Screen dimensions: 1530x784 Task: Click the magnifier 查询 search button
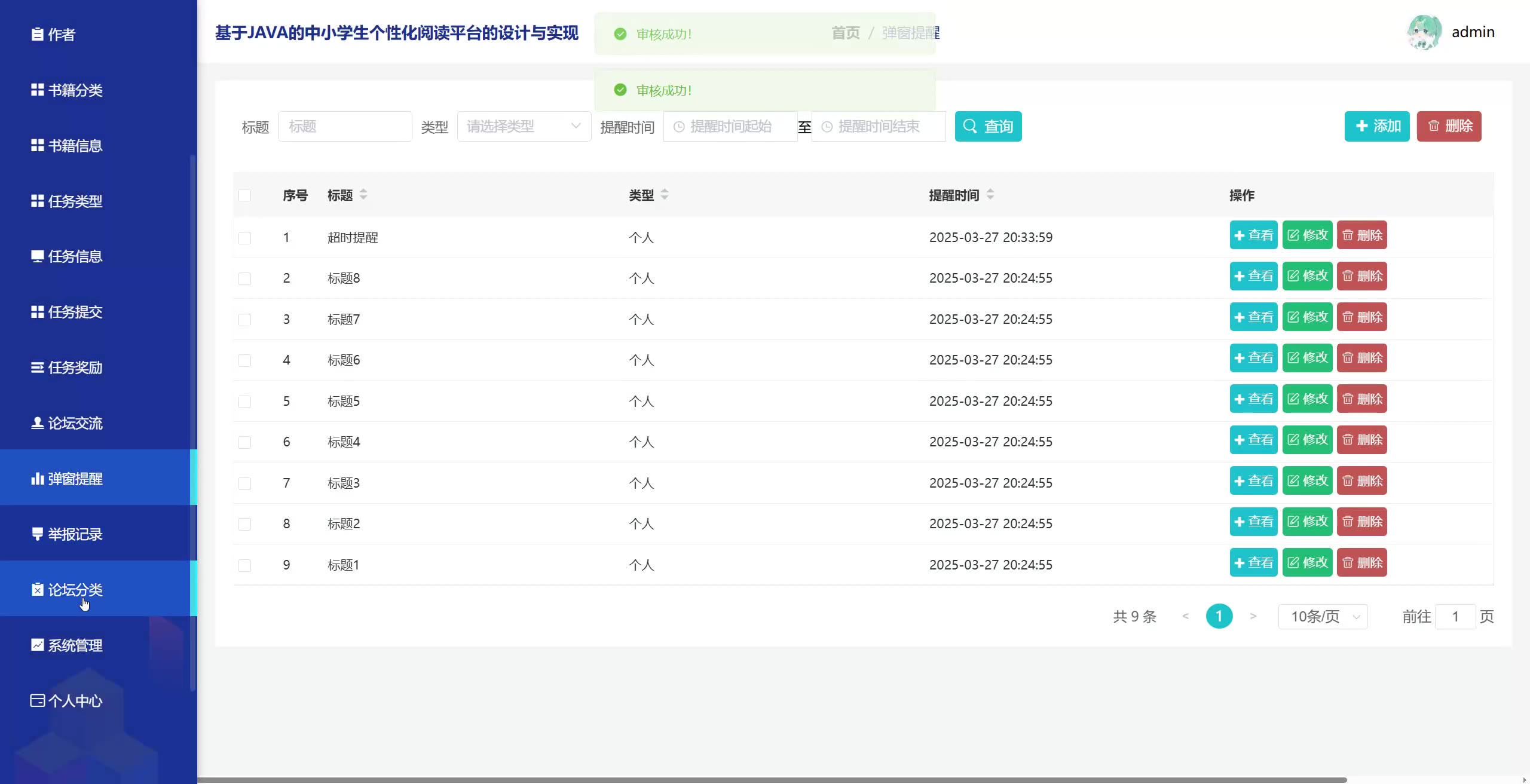tap(988, 127)
